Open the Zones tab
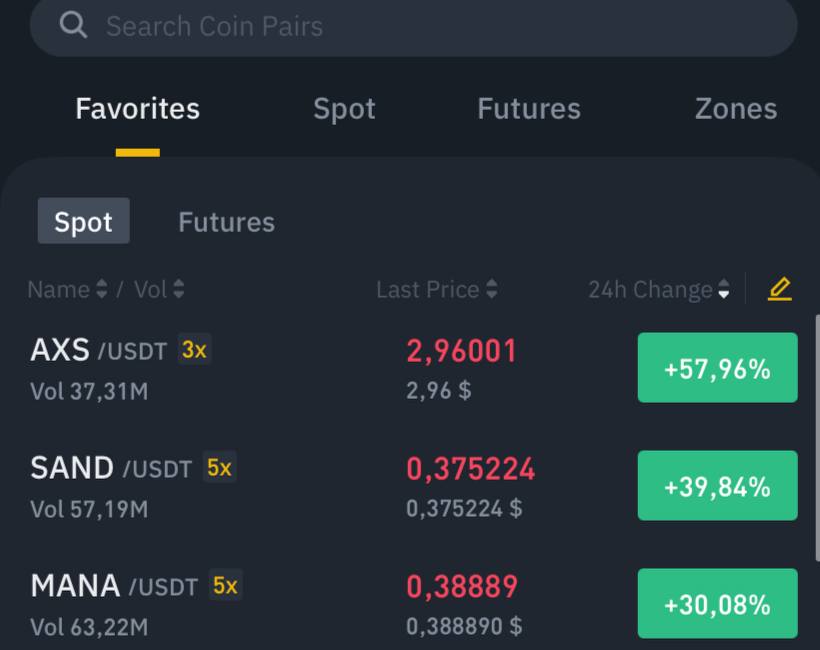Screen dimensions: 820x650 pyautogui.click(x=736, y=109)
